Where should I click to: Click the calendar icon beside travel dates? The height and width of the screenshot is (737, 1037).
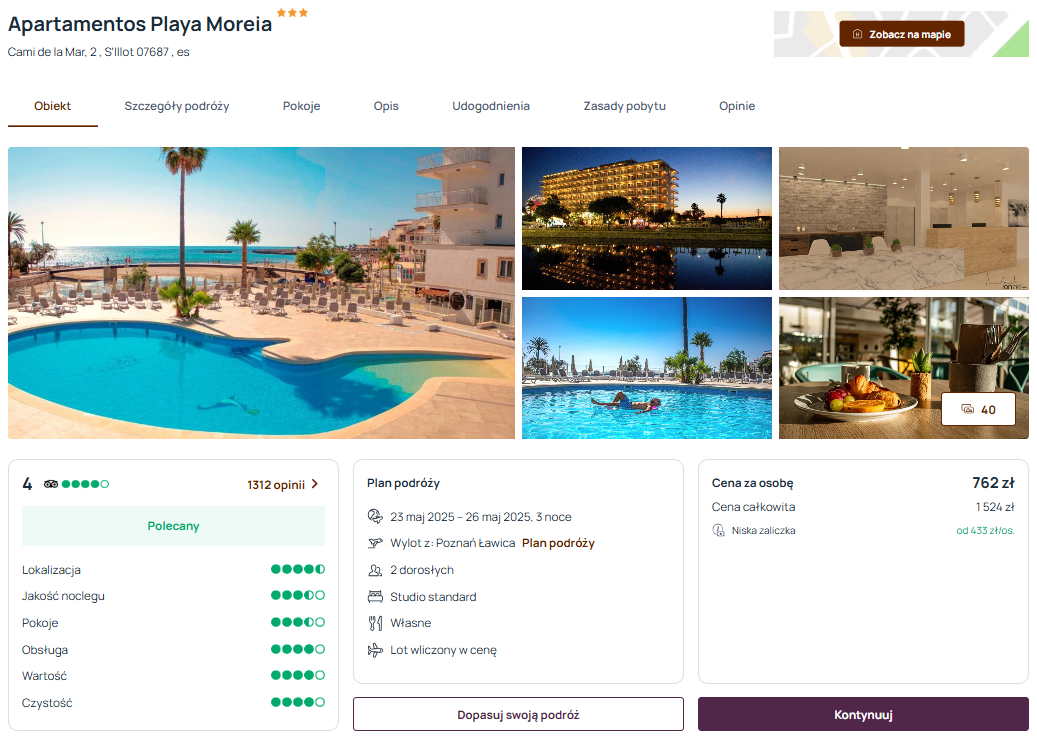[375, 516]
